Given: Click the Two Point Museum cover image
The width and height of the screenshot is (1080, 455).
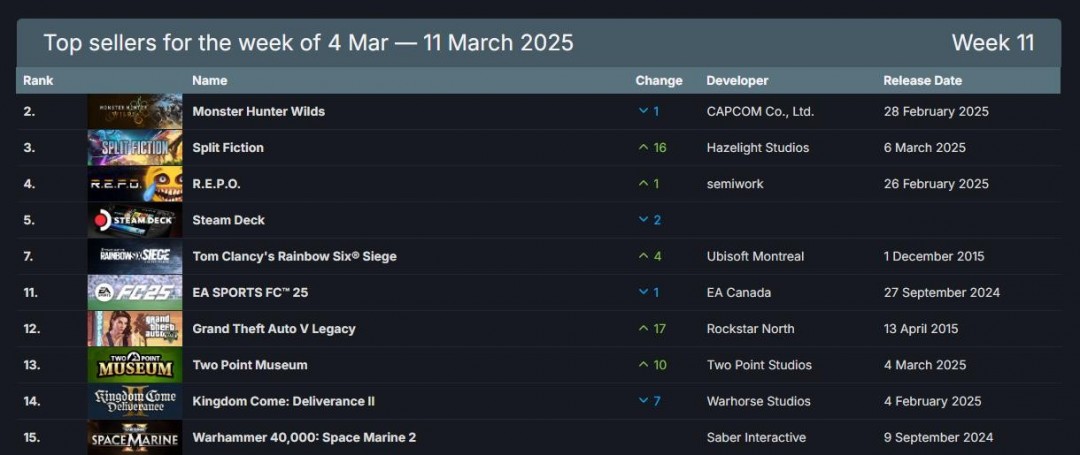Looking at the screenshot, I should point(135,365).
